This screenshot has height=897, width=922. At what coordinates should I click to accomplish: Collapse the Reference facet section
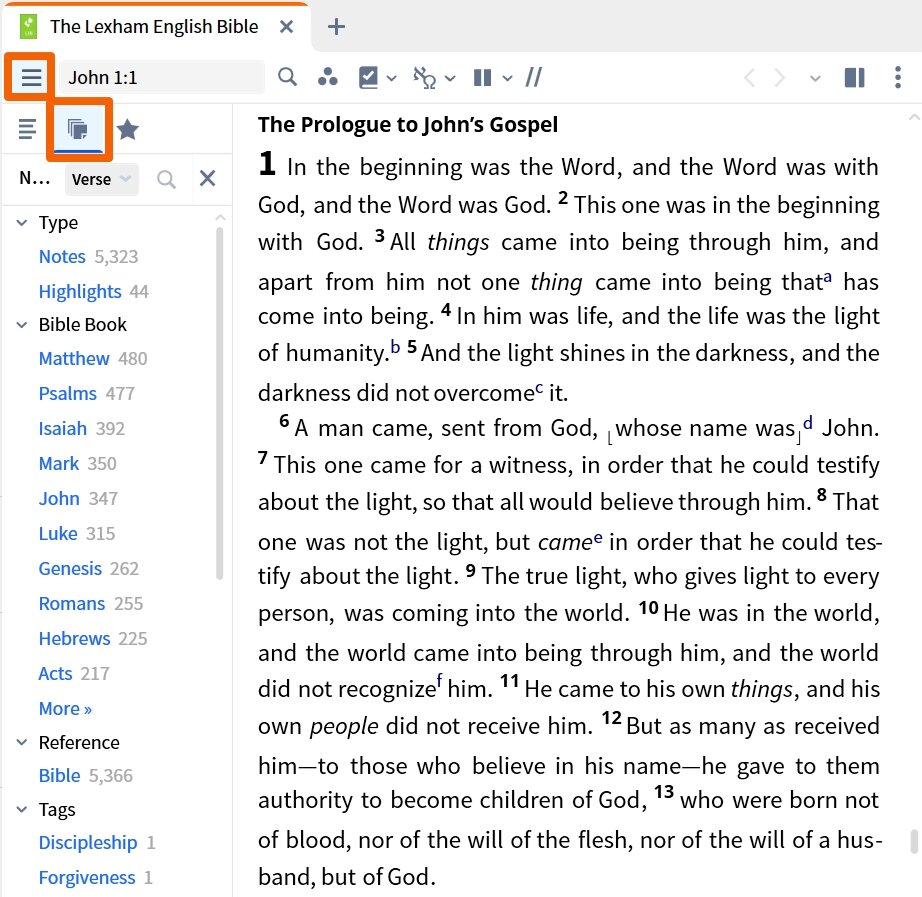(22, 742)
